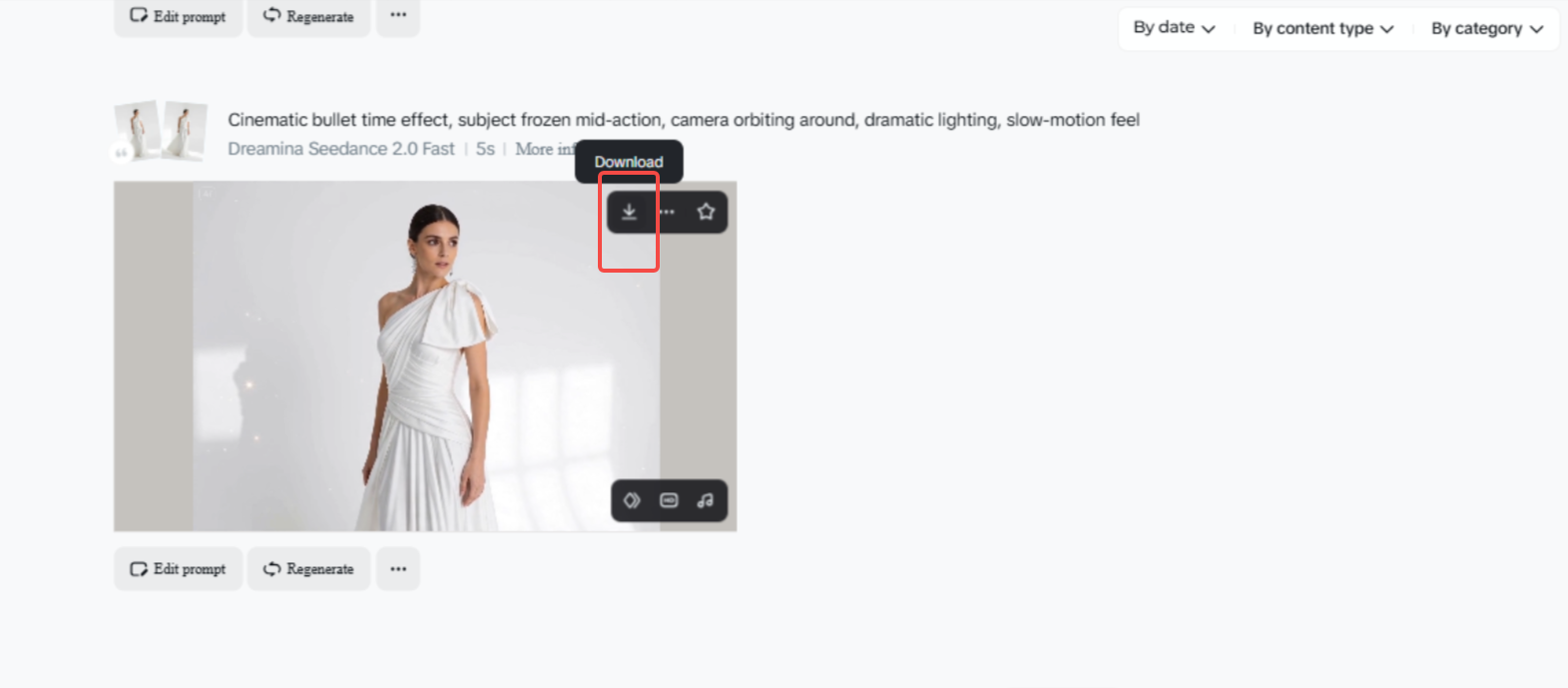1568x688 pixels.
Task: Expand the By content type filter
Action: [1322, 29]
